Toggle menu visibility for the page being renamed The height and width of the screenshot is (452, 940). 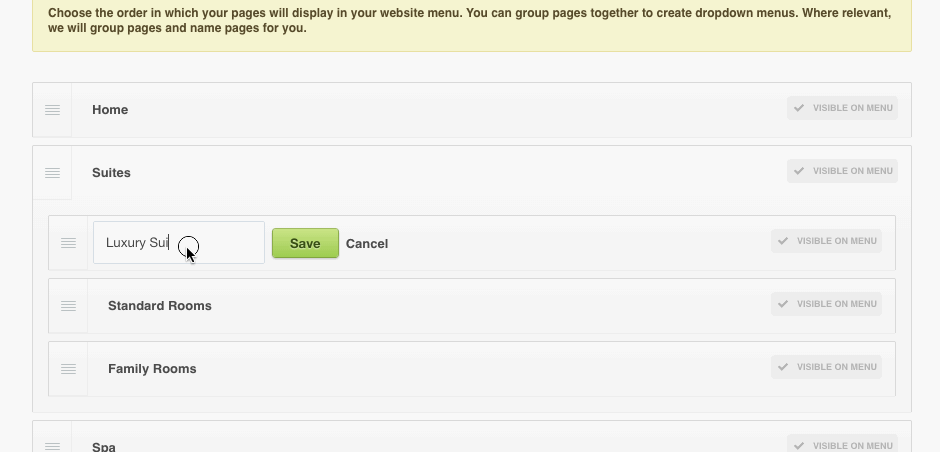tap(825, 241)
